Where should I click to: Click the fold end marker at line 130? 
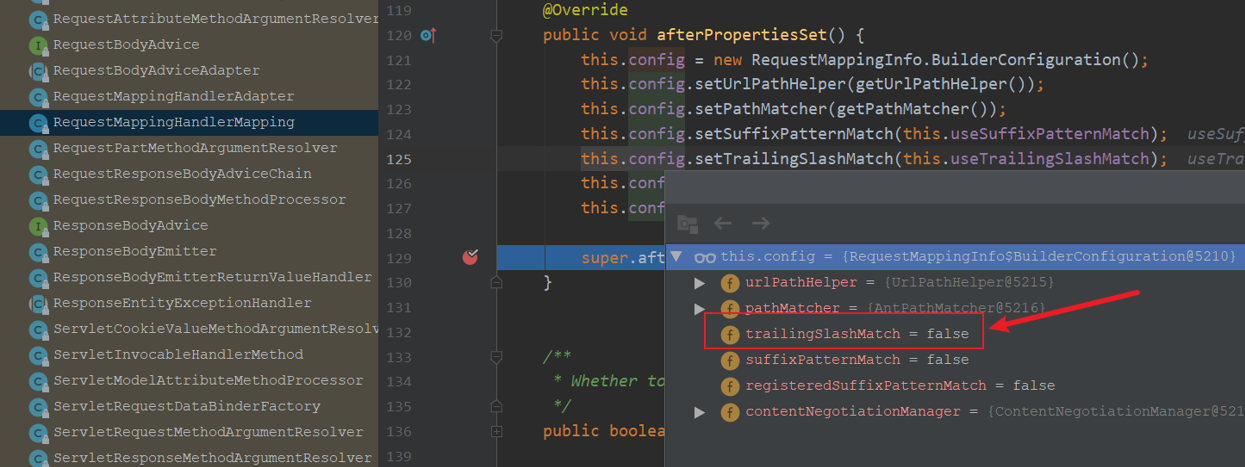(497, 283)
